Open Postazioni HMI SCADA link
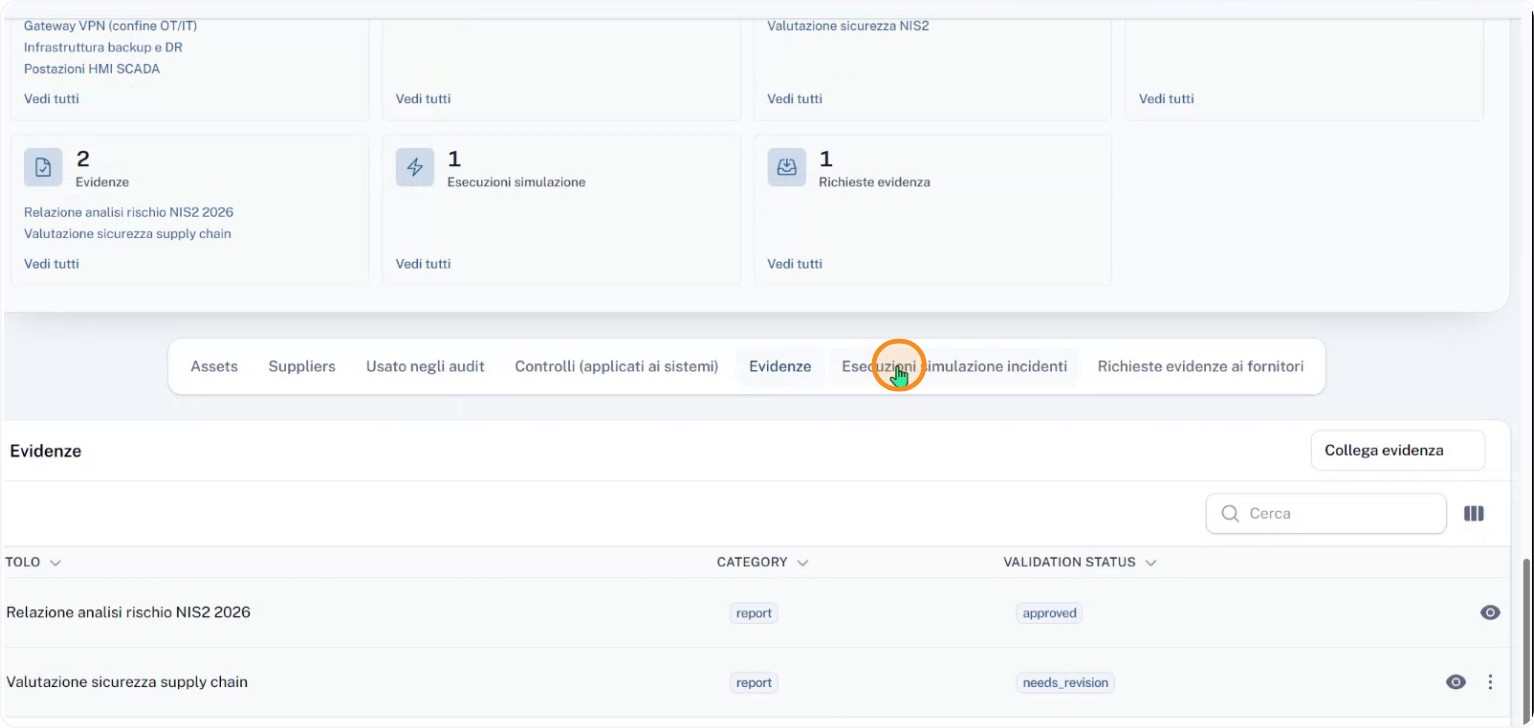 (x=92, y=69)
